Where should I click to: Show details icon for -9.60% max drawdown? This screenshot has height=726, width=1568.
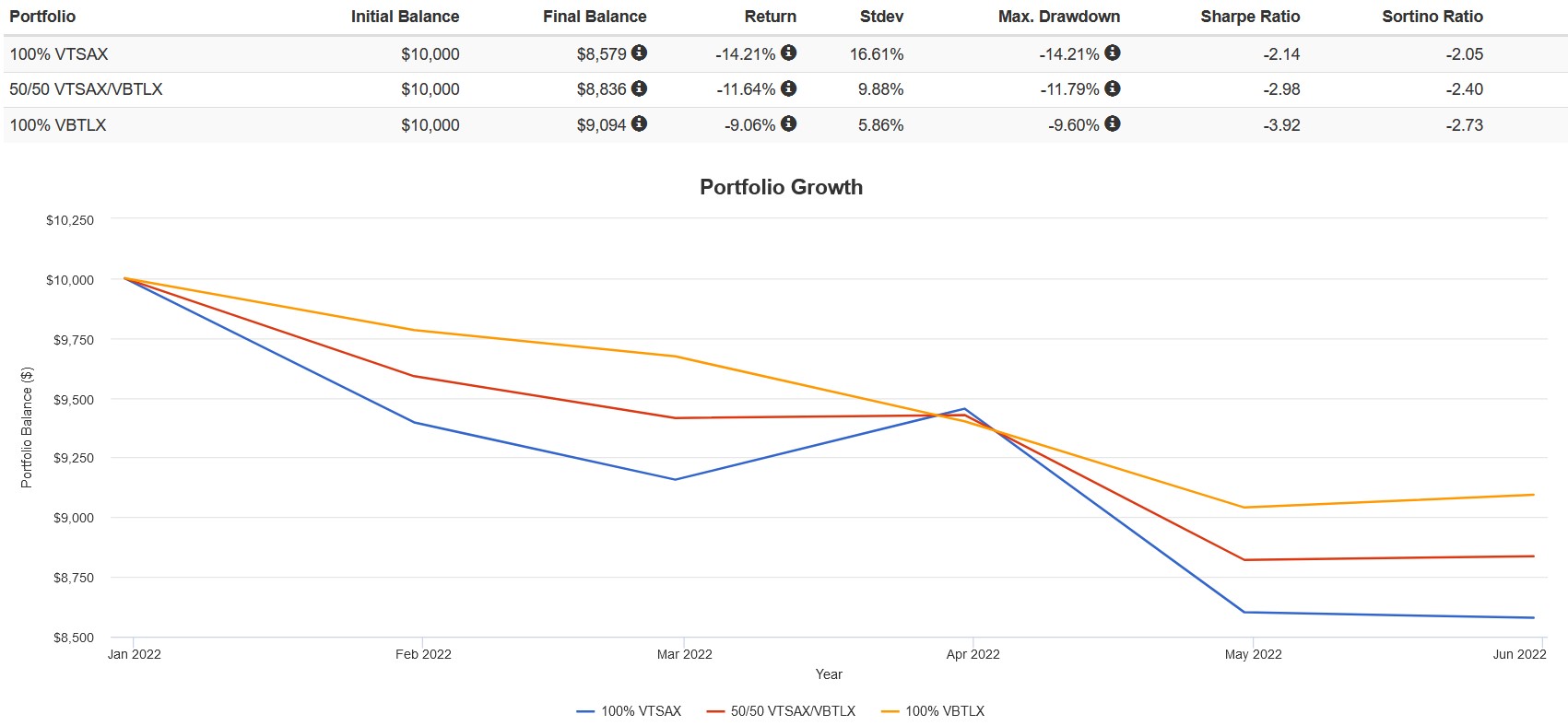point(1113,123)
